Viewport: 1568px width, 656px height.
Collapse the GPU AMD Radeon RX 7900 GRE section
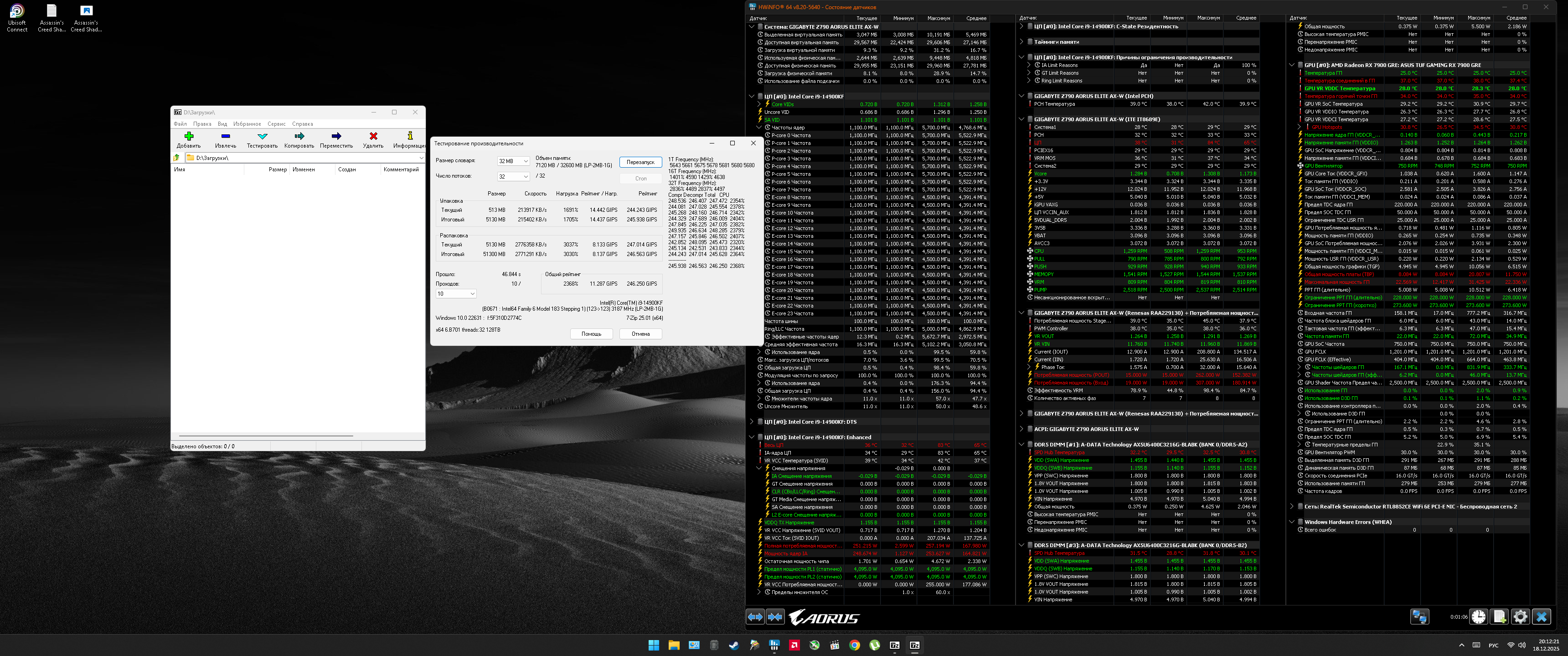tap(1292, 65)
